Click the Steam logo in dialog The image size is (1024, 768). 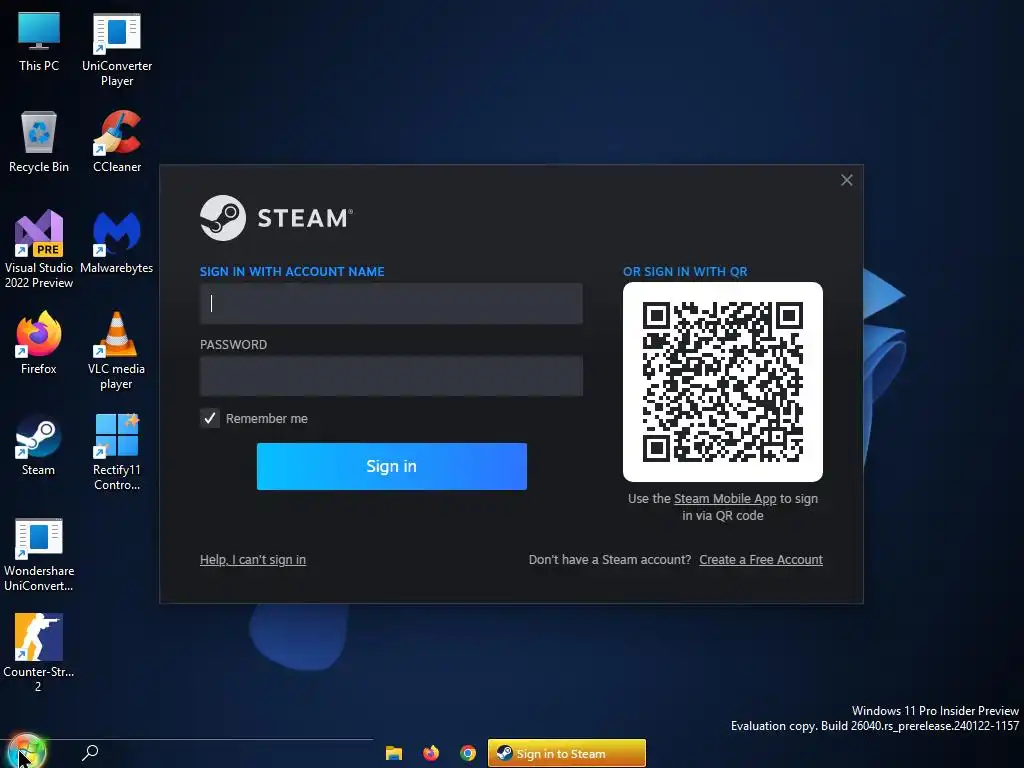[276, 217]
